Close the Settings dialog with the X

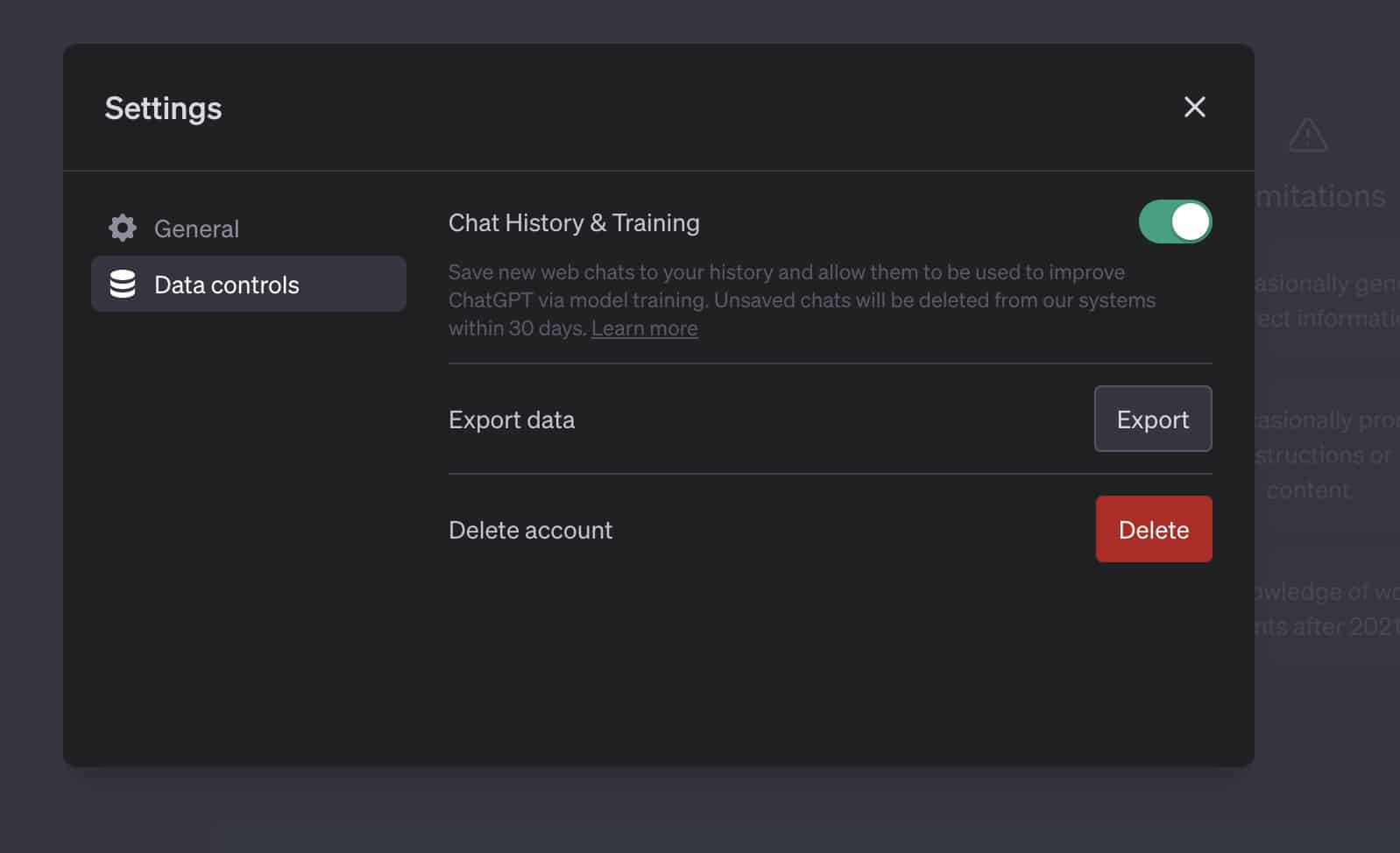pyautogui.click(x=1194, y=107)
